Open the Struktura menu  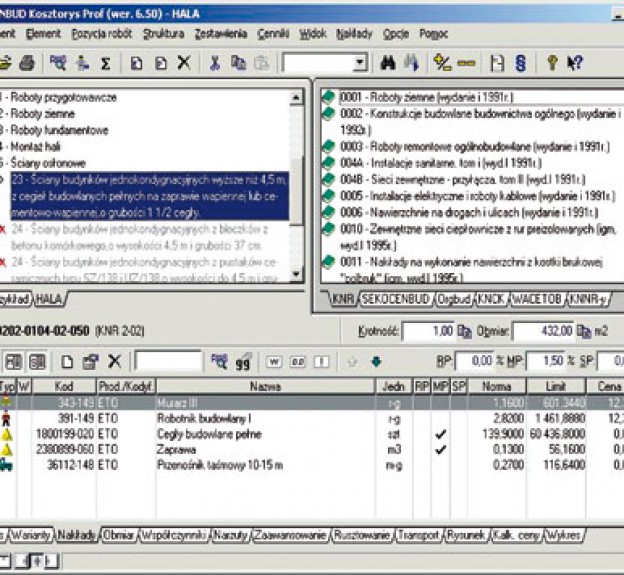pyautogui.click(x=164, y=34)
